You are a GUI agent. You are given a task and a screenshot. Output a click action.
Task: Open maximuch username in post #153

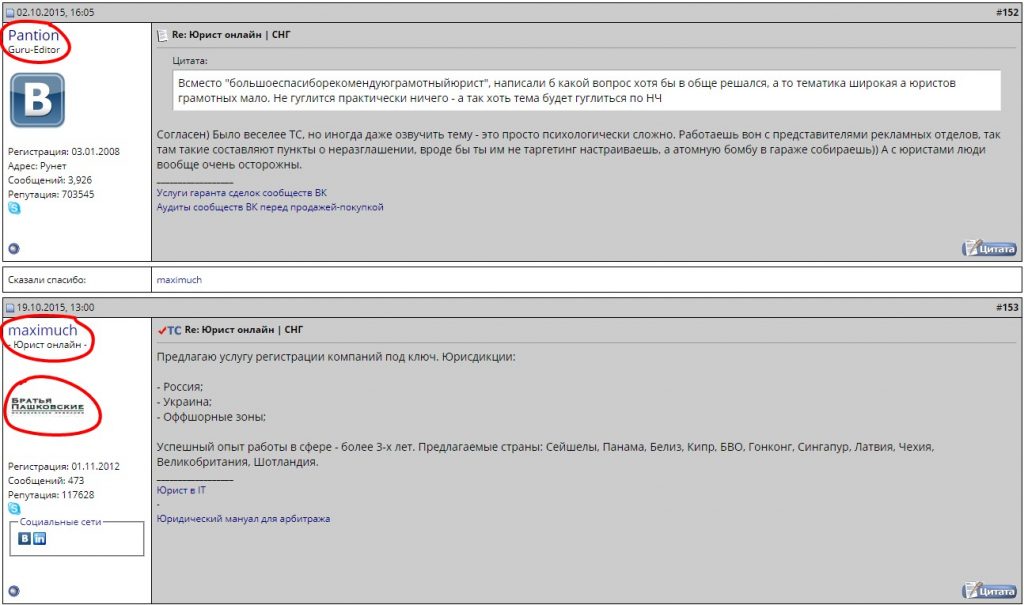[43, 330]
